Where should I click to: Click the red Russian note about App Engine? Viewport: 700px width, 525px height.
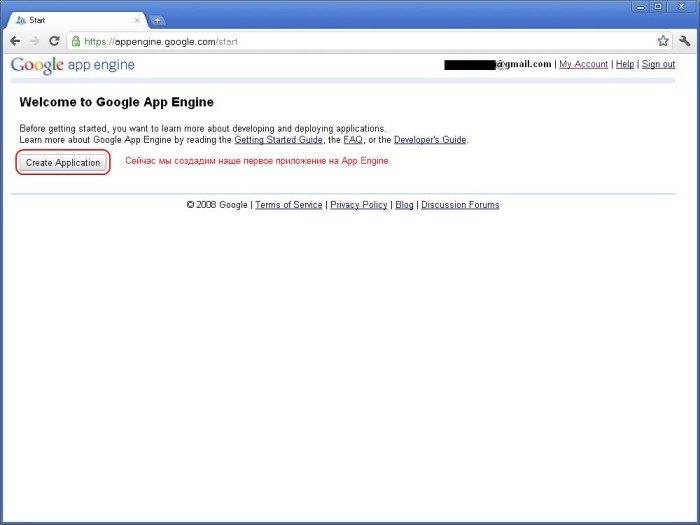click(258, 161)
